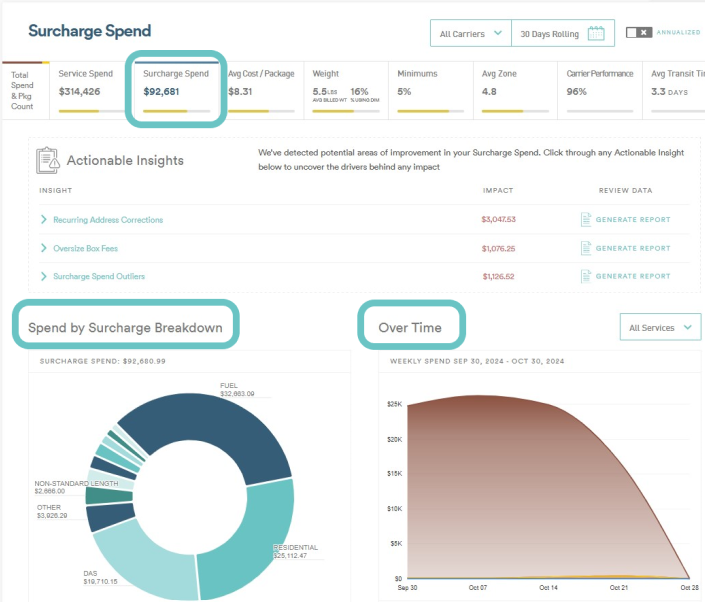
Task: Click the $1,076.25 impact value
Action: pos(498,249)
